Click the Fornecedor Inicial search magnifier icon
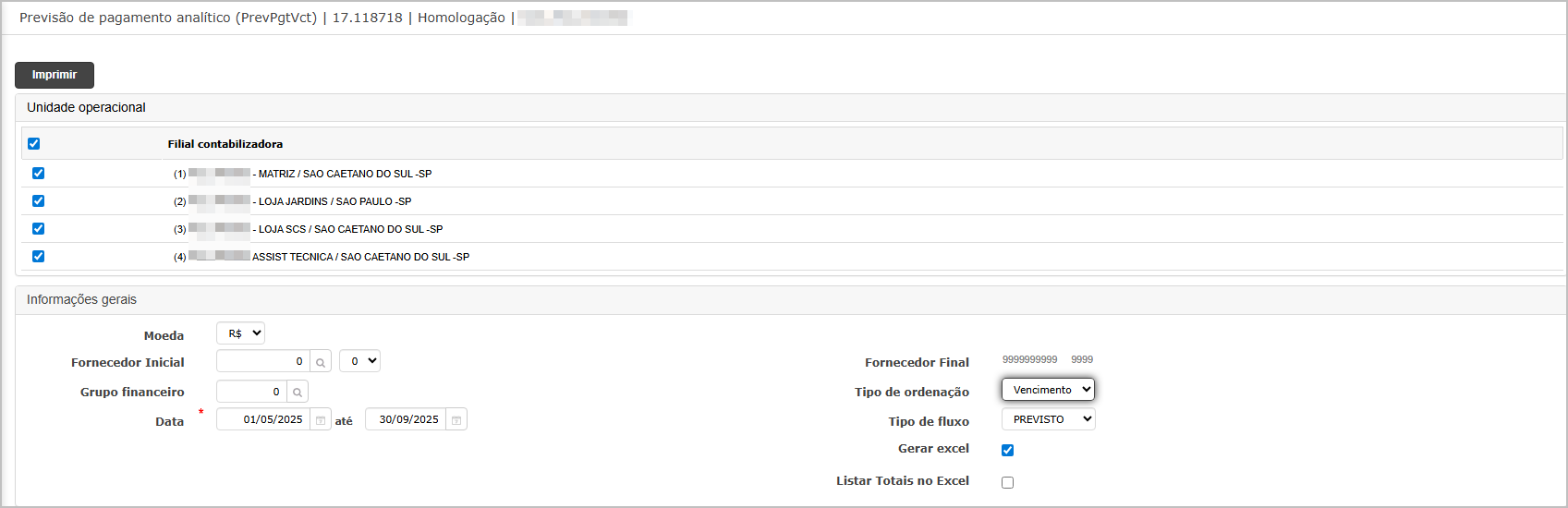Viewport: 1568px width, 508px height. [x=321, y=362]
